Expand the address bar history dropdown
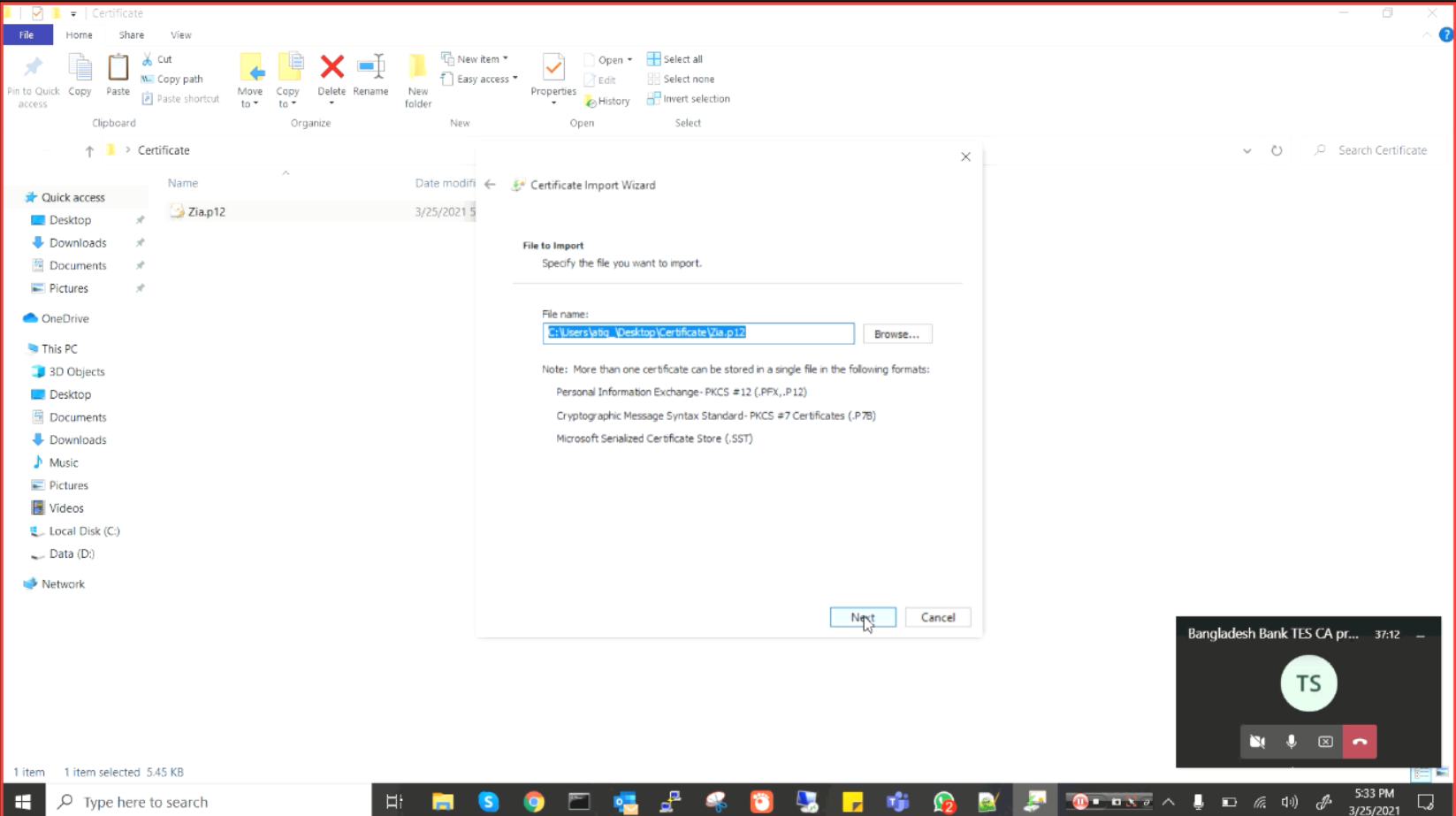This screenshot has height=816, width=1456. (x=1246, y=150)
